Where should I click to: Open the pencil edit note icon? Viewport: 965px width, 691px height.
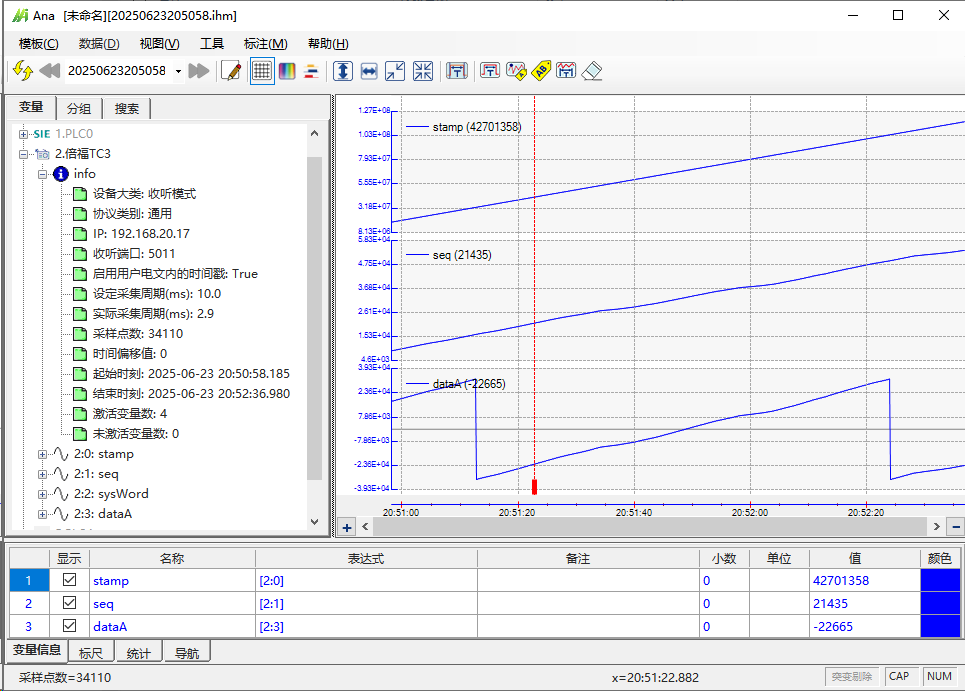(231, 71)
